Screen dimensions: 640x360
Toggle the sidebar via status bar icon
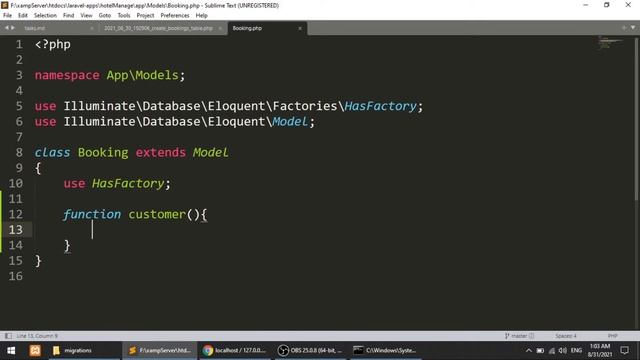click(8, 336)
